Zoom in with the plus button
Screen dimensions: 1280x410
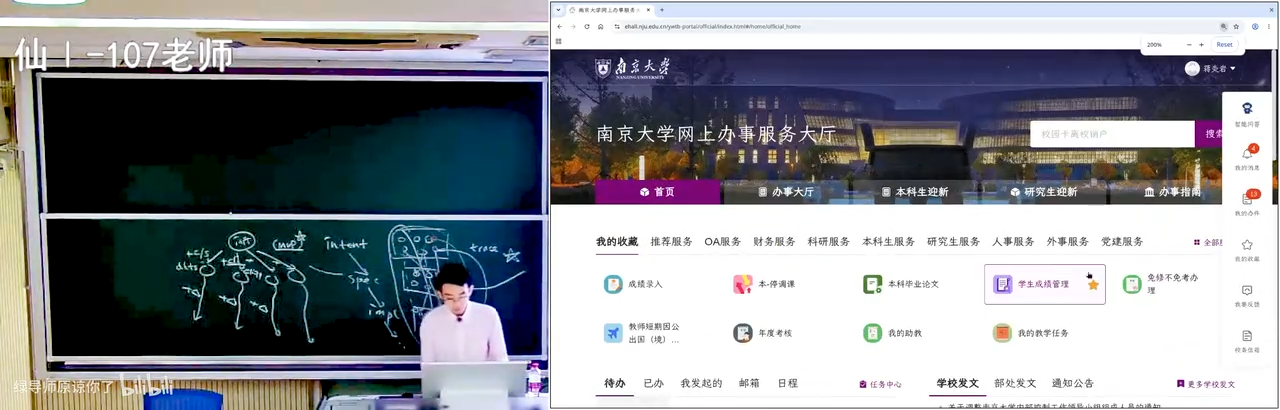click(x=1201, y=45)
